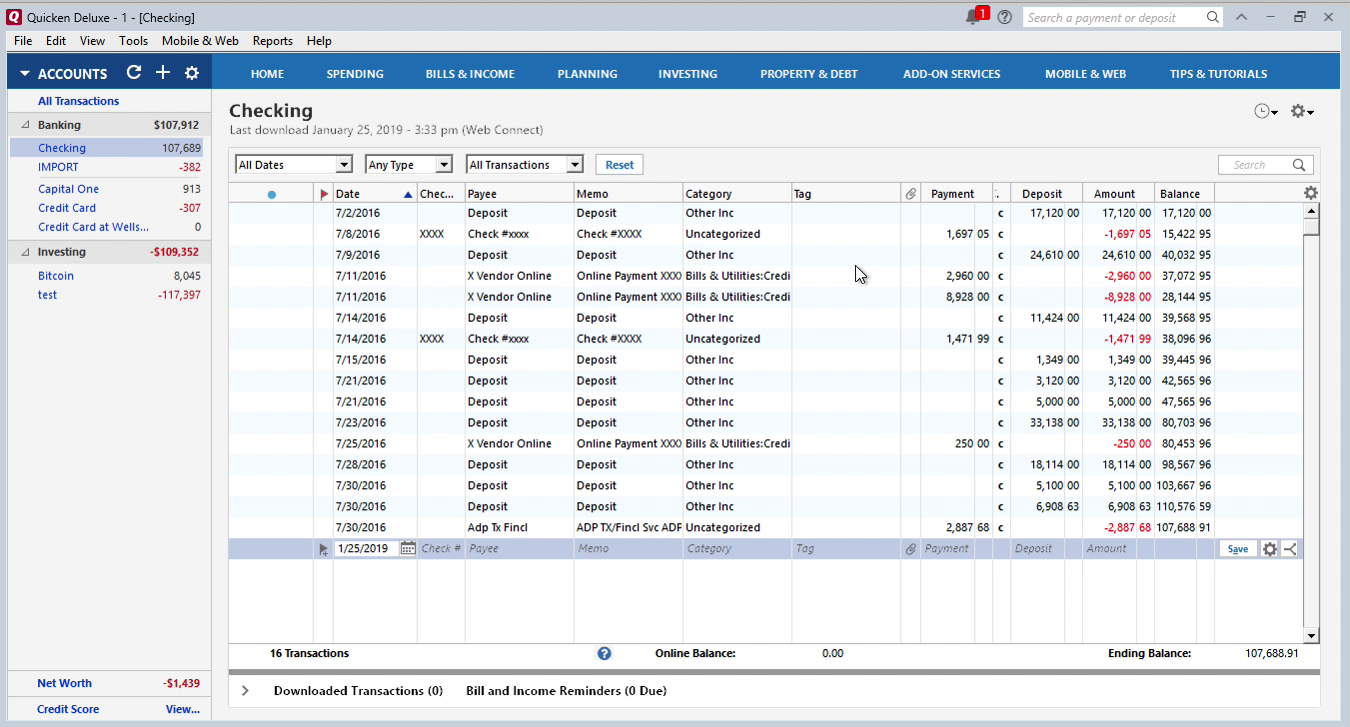1350x727 pixels.
Task: Click the blue dot status column header
Action: point(271,195)
